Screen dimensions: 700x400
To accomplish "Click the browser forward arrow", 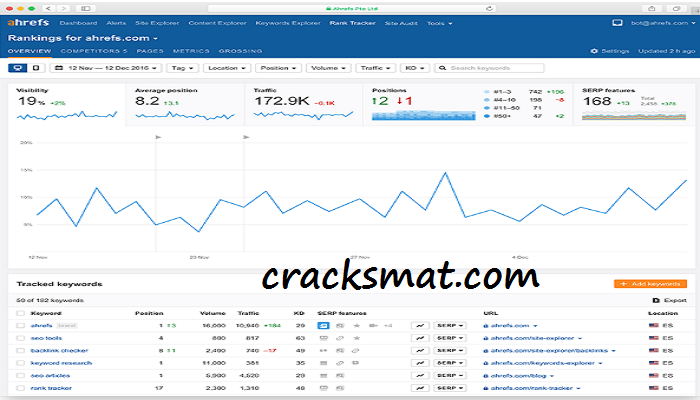I will click(x=63, y=8).
